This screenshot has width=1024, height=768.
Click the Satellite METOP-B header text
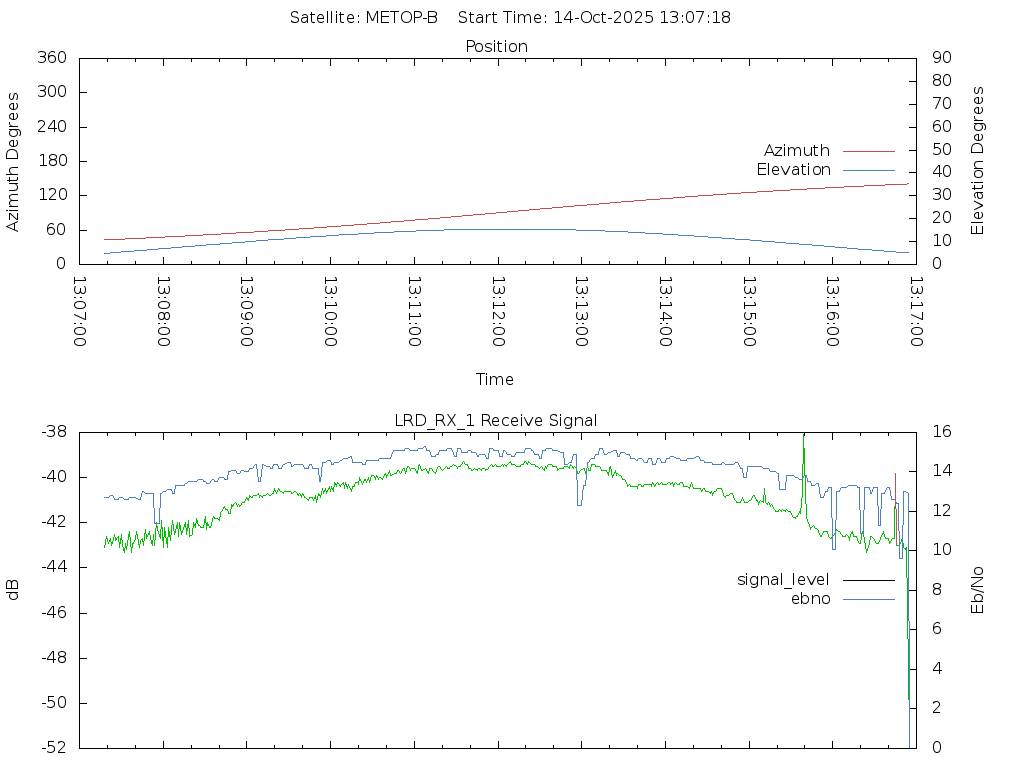[x=364, y=18]
